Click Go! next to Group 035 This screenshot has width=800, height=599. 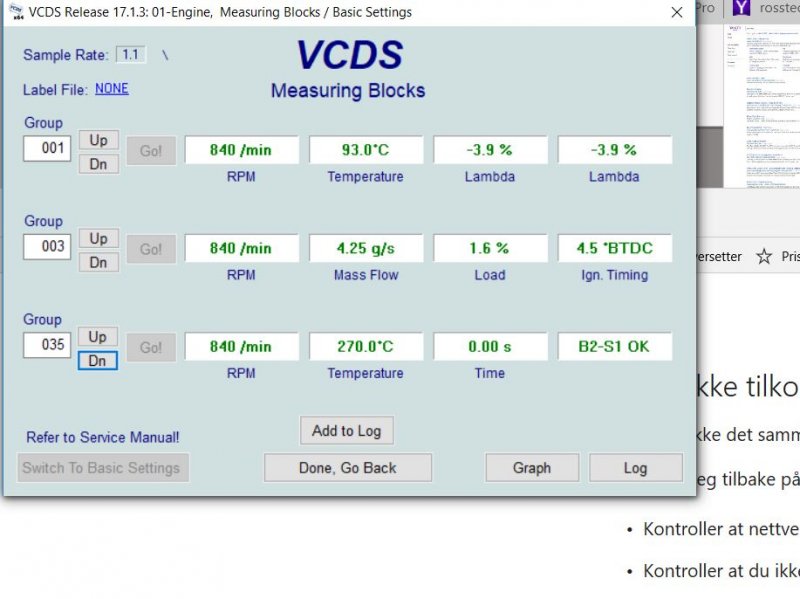click(x=150, y=347)
